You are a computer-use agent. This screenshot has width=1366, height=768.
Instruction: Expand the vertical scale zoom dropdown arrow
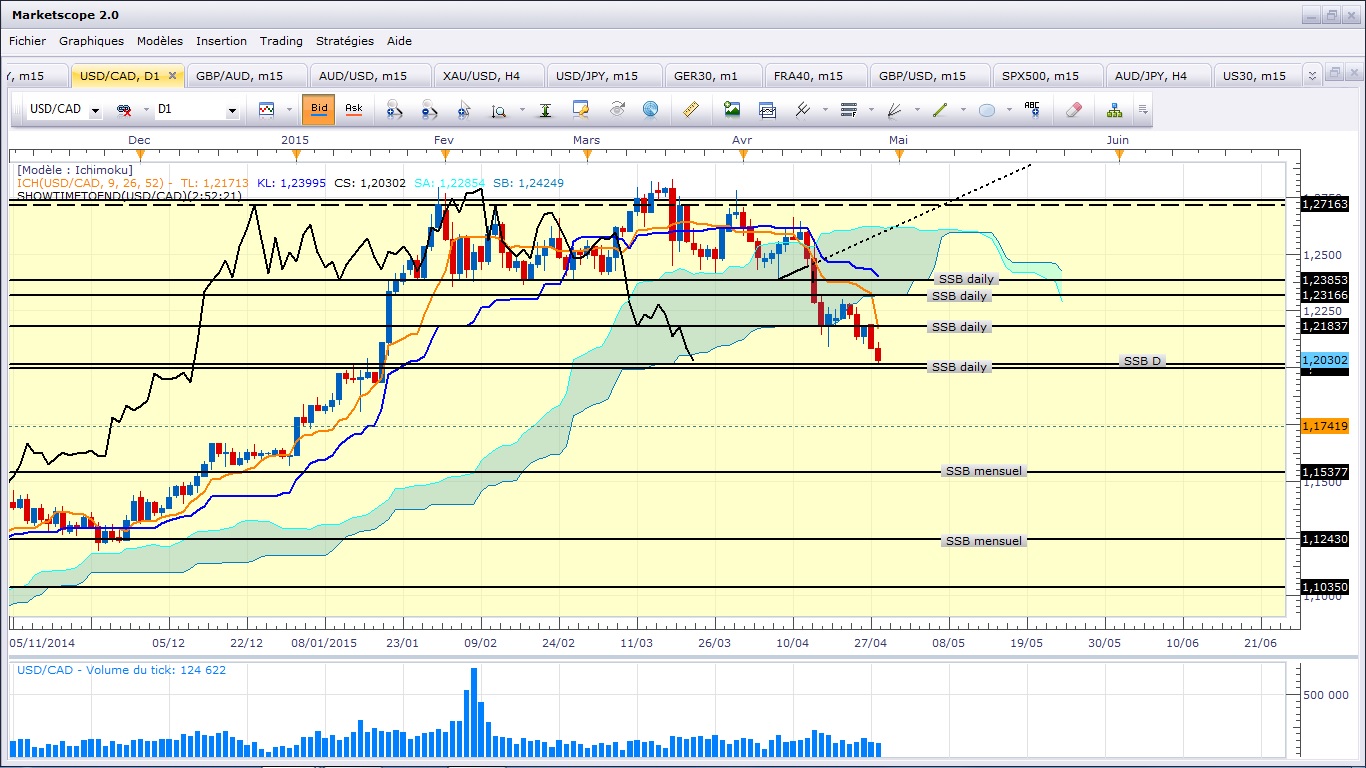click(520, 110)
